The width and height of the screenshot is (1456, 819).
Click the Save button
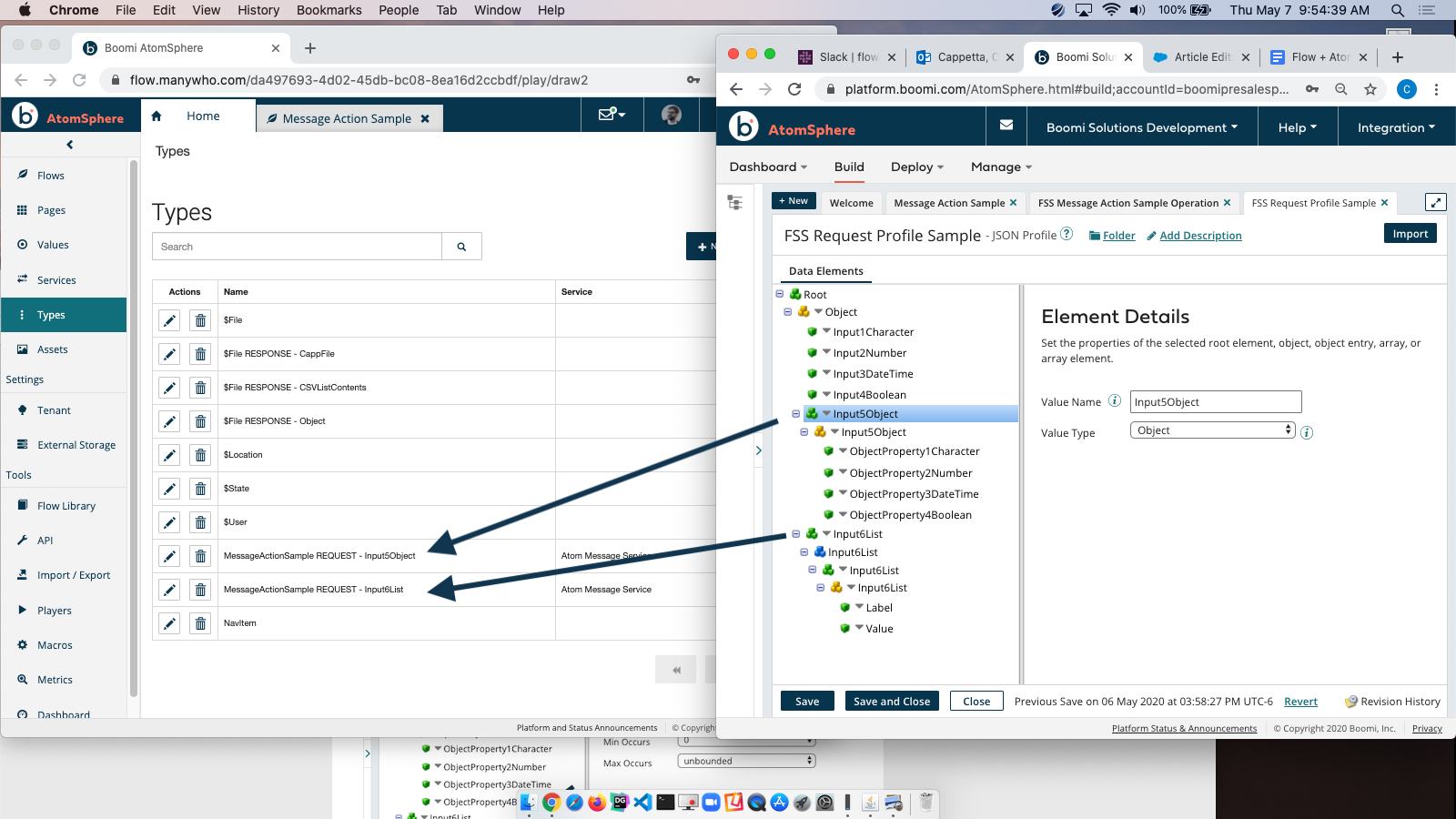click(x=807, y=702)
